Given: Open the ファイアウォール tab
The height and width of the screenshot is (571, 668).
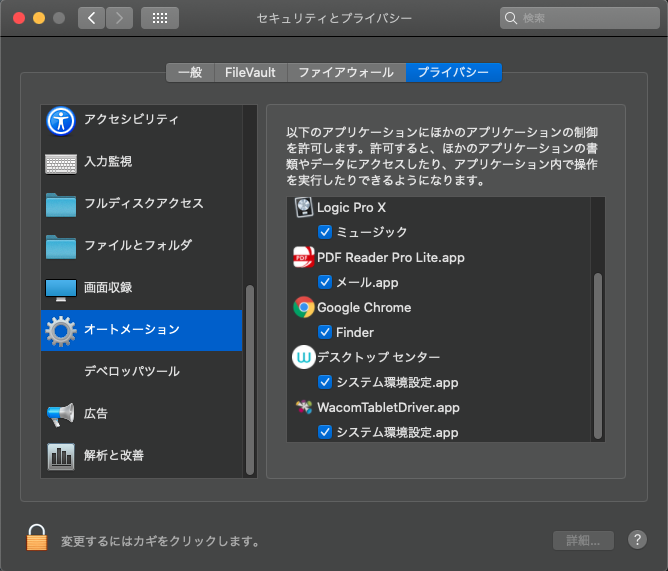Looking at the screenshot, I should (346, 72).
